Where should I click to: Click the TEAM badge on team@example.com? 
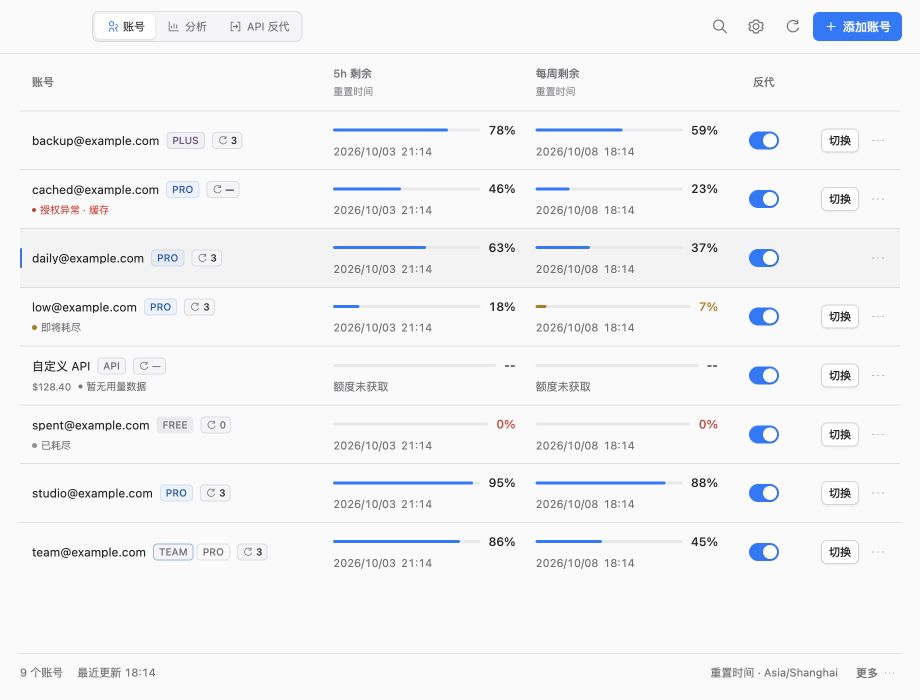point(173,552)
